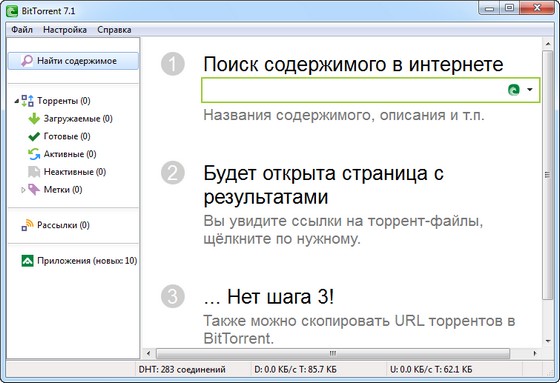Click the vertical scrollbar down arrow
This screenshot has height=383, width=560.
coord(548,341)
